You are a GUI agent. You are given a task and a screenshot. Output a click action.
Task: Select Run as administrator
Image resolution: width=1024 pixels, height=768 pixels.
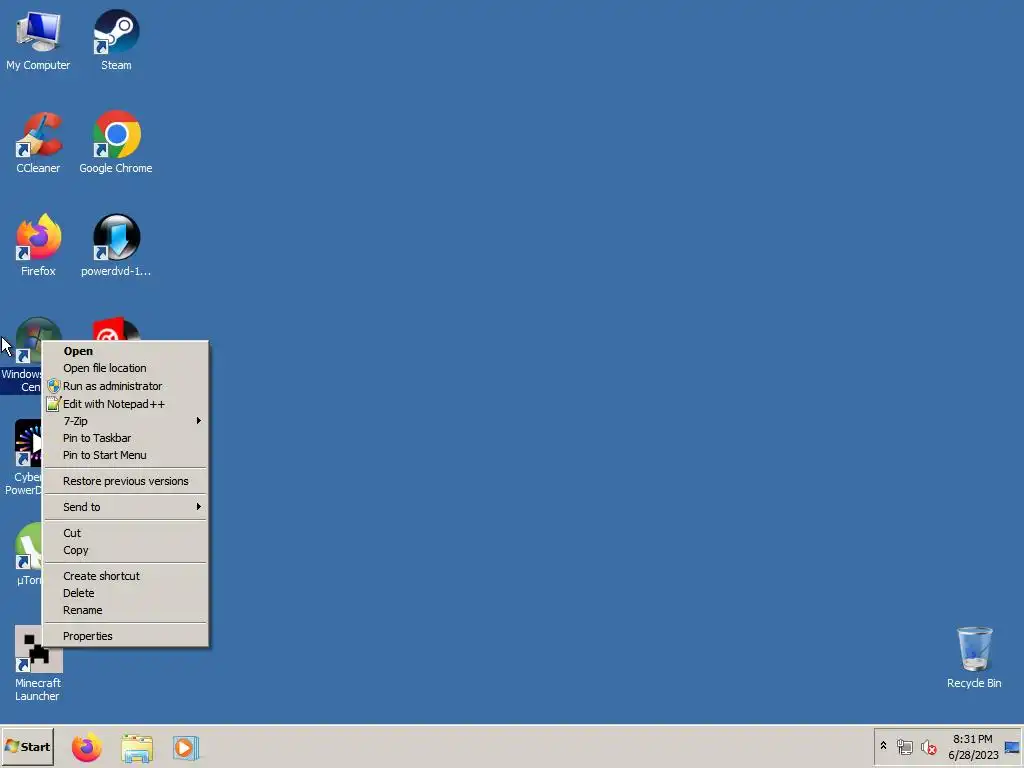click(125, 386)
